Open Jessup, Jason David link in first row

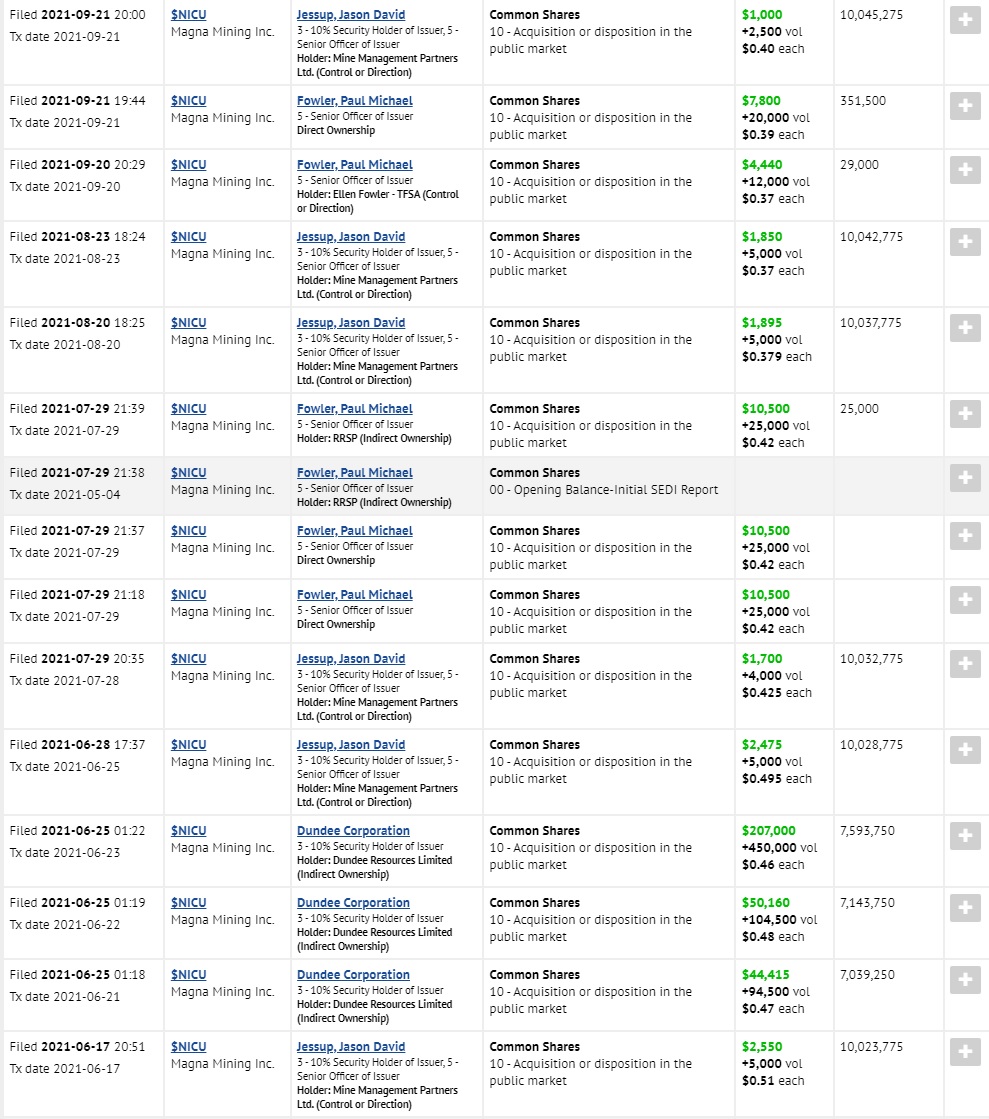350,15
